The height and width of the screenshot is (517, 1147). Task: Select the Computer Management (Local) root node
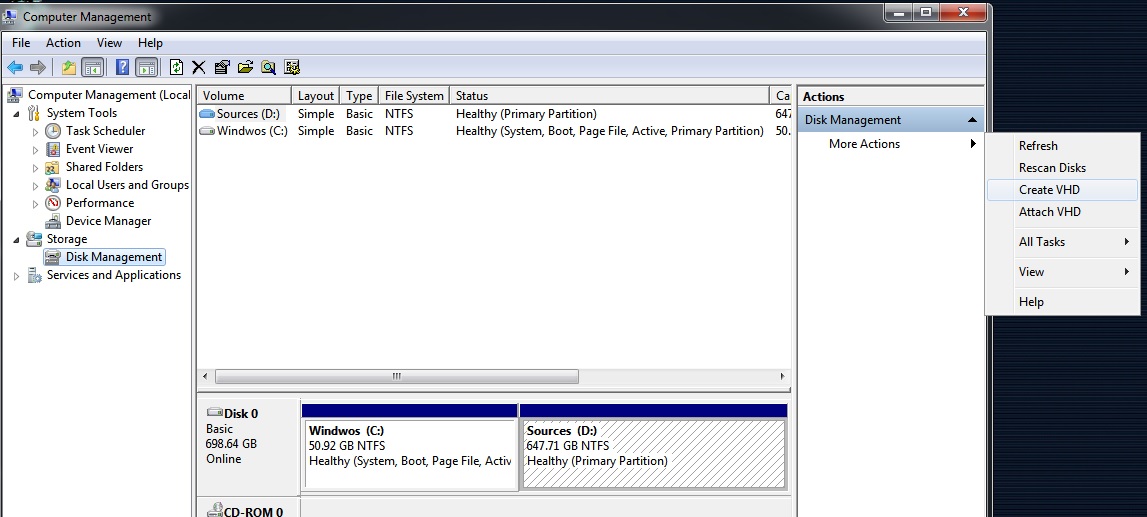pos(108,95)
